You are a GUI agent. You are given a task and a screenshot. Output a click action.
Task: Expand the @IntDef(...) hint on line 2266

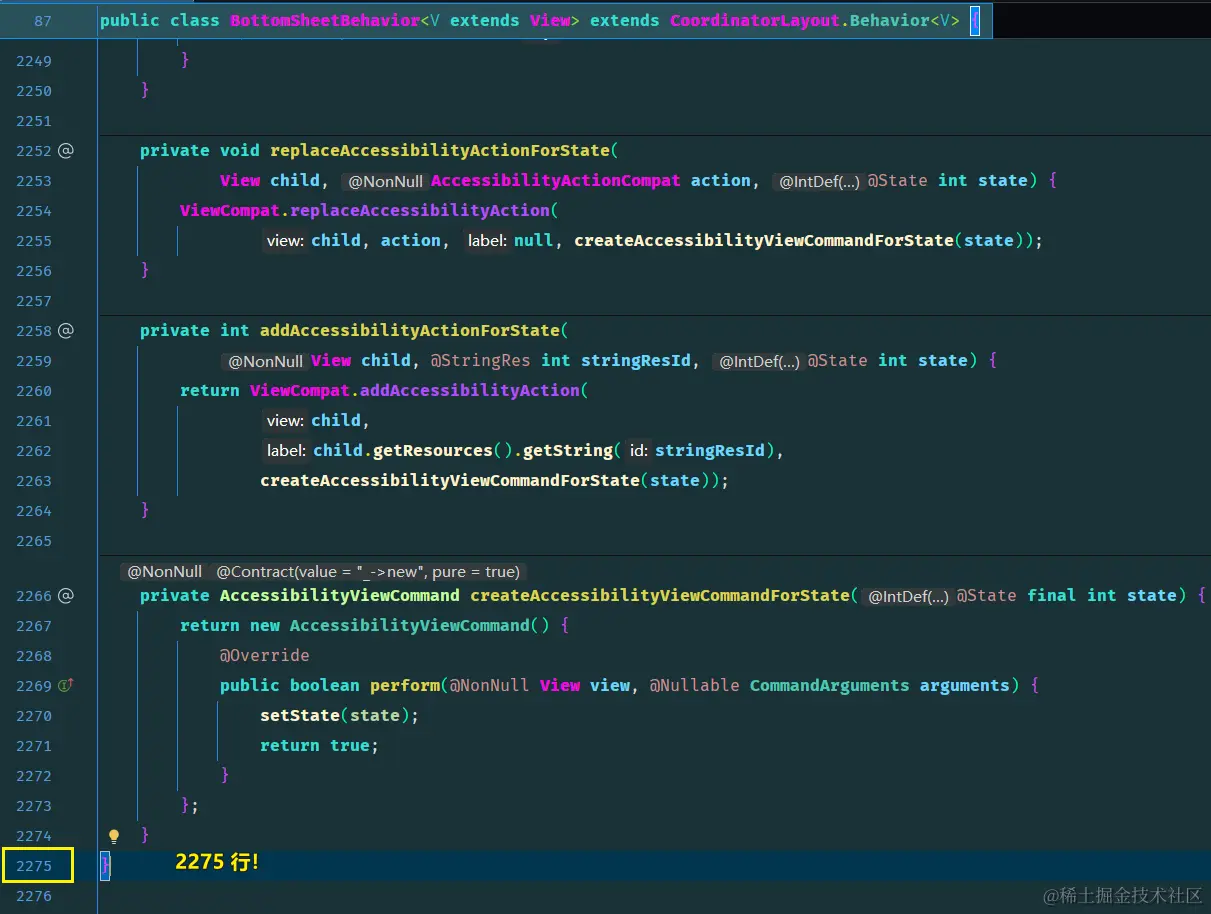pyautogui.click(x=907, y=597)
